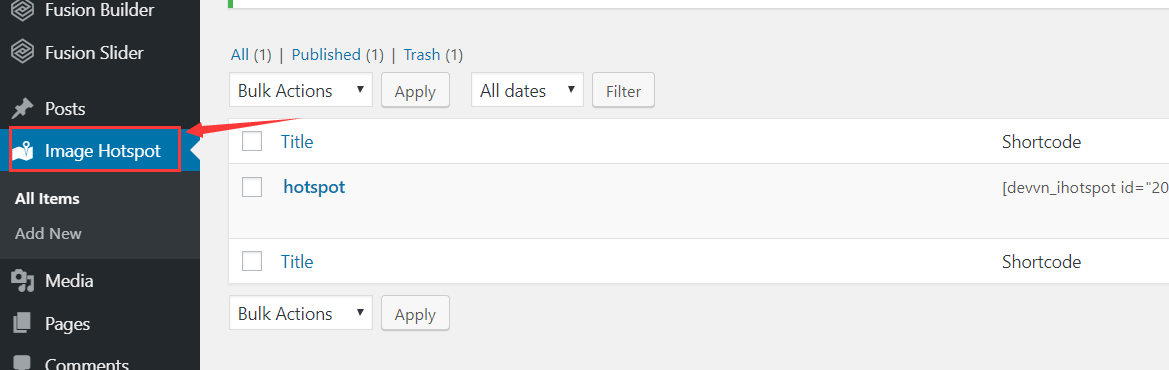Click the Pages icon in sidebar

point(22,324)
